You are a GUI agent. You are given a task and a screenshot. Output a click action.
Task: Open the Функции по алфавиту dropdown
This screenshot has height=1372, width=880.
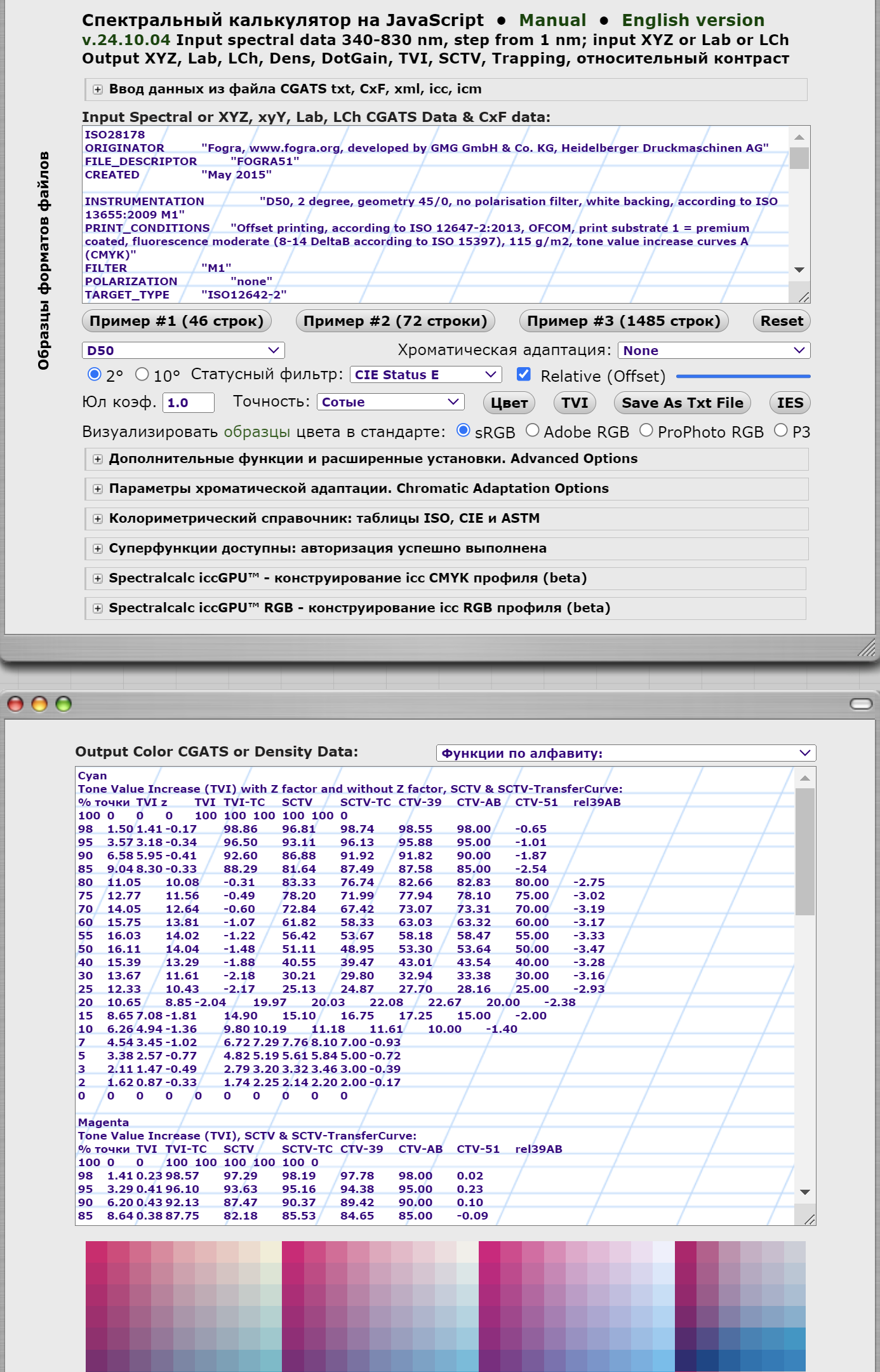[625, 753]
